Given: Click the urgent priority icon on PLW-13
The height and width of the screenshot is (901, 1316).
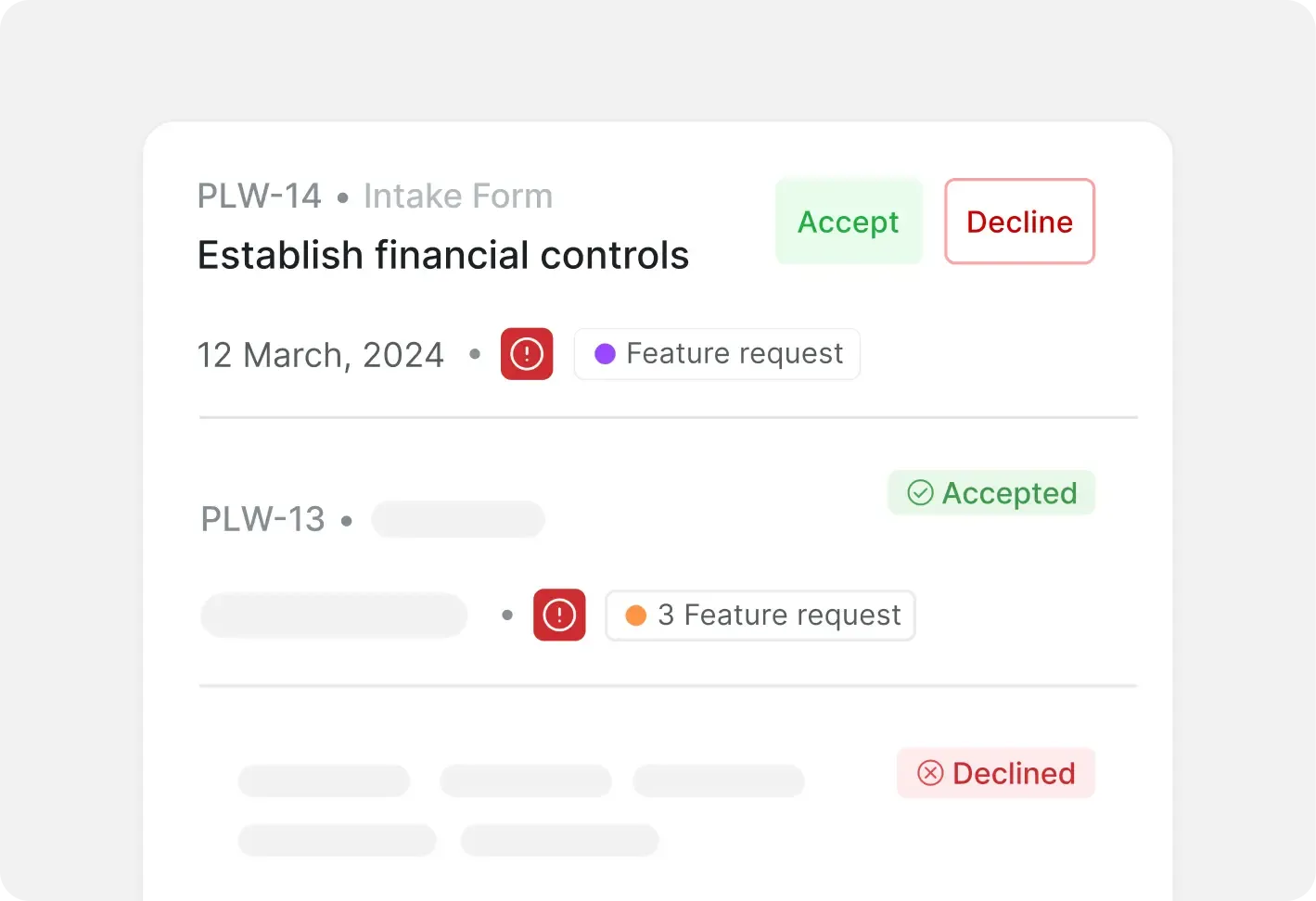Looking at the screenshot, I should pos(559,615).
